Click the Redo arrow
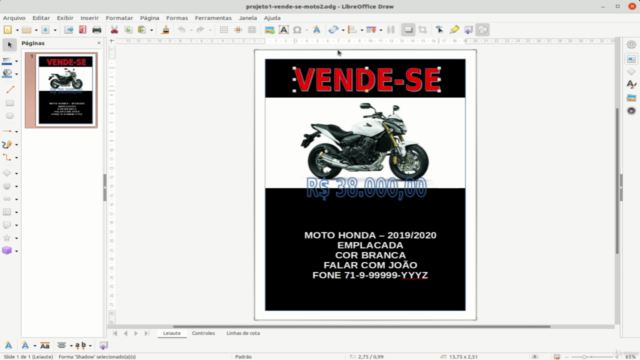640x360 pixels. tap(200, 30)
